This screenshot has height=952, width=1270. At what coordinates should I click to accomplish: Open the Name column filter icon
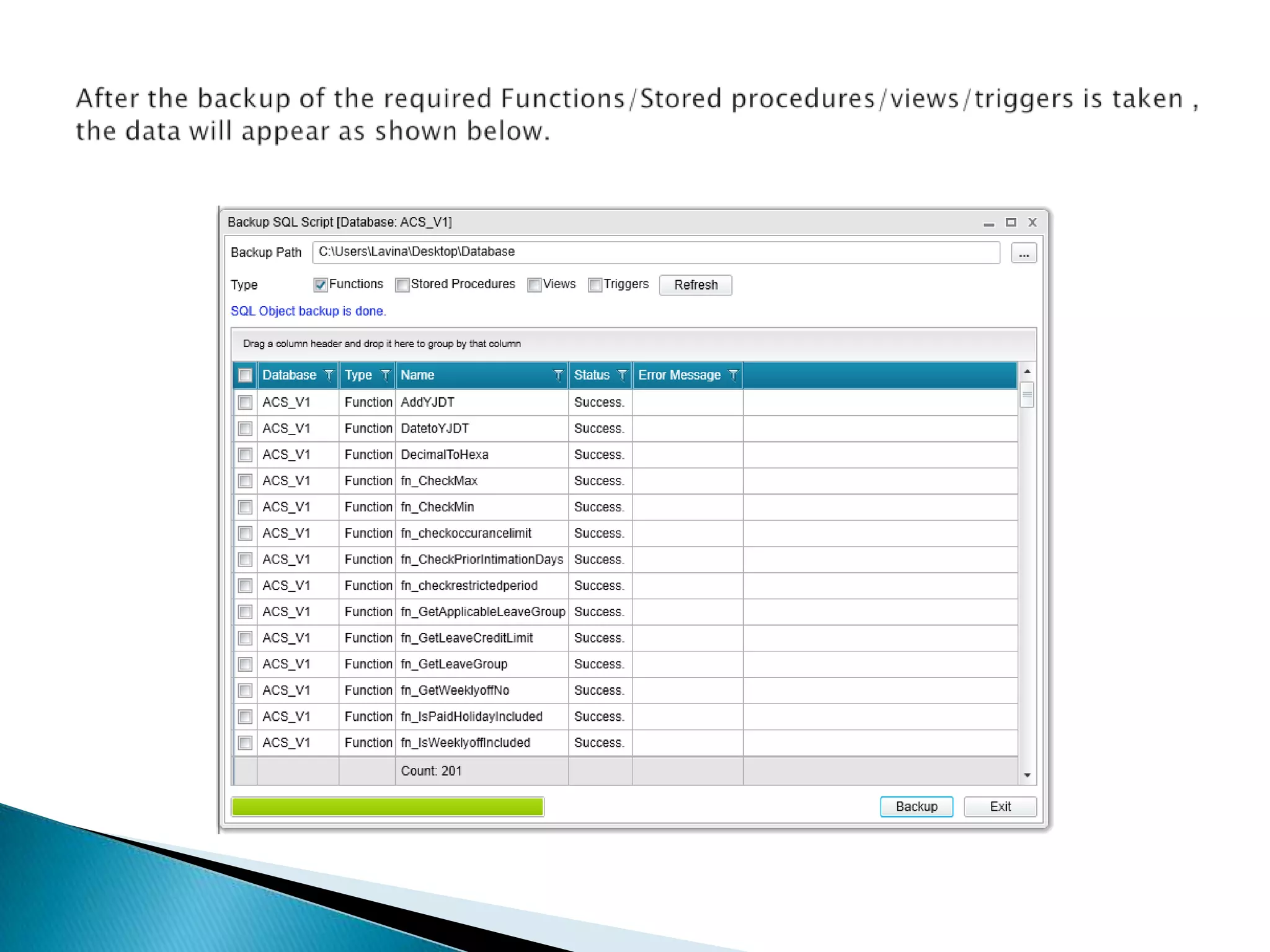(x=557, y=375)
